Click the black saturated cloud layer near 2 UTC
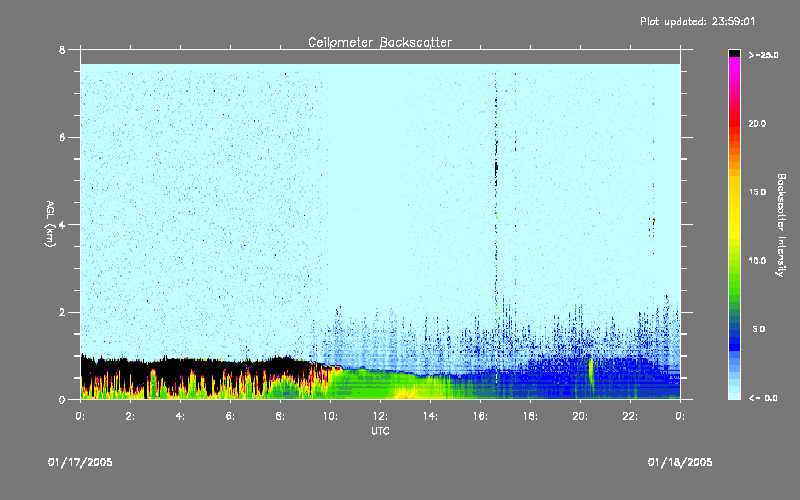Viewport: 800px width, 500px height. tap(130, 368)
